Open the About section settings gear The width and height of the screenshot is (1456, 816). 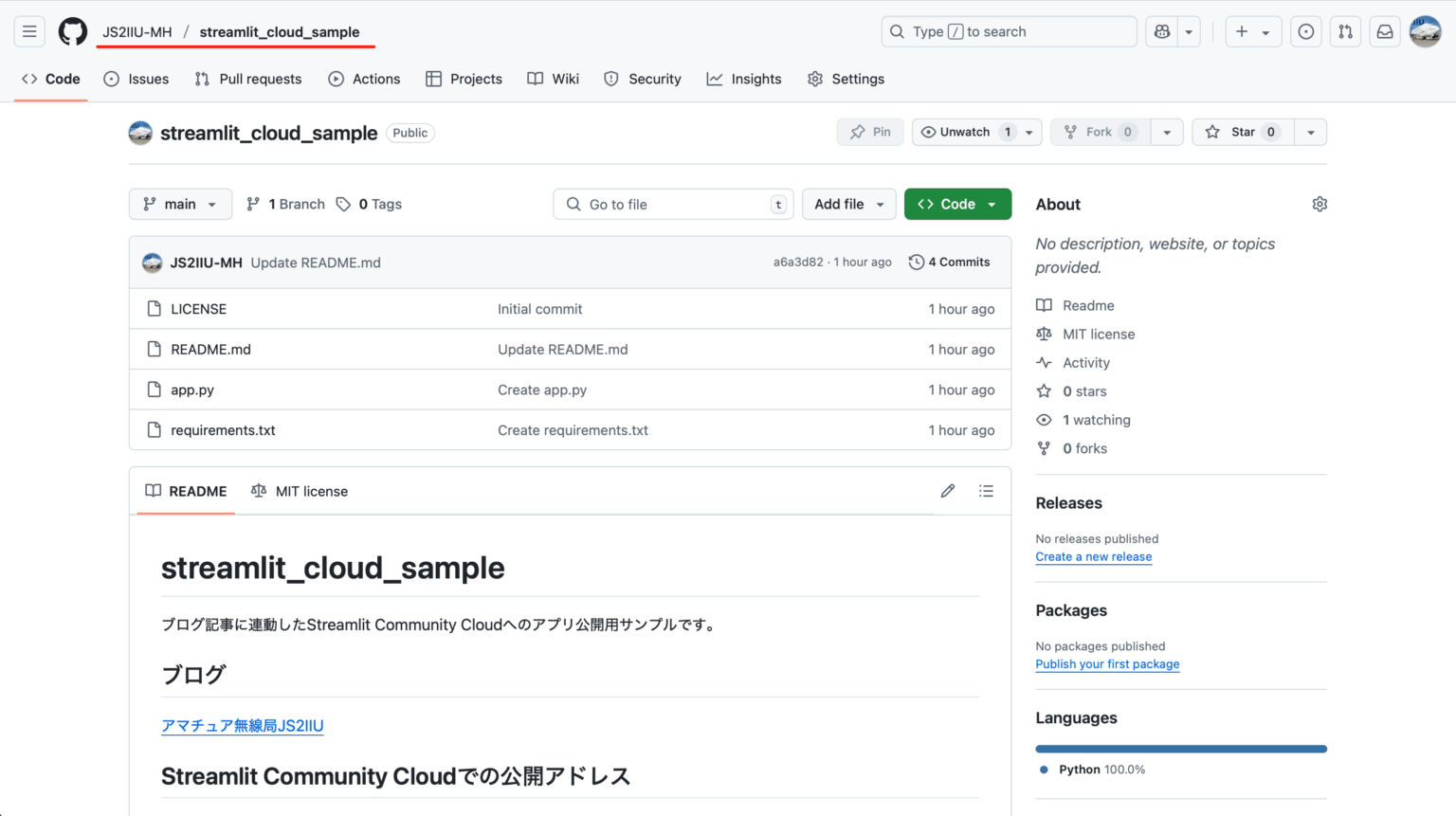pyautogui.click(x=1319, y=204)
